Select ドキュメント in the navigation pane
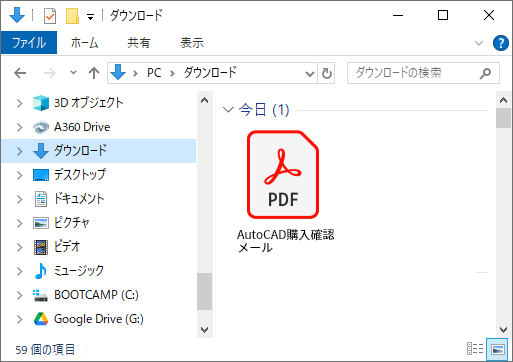The height and width of the screenshot is (362, 513). click(x=79, y=199)
